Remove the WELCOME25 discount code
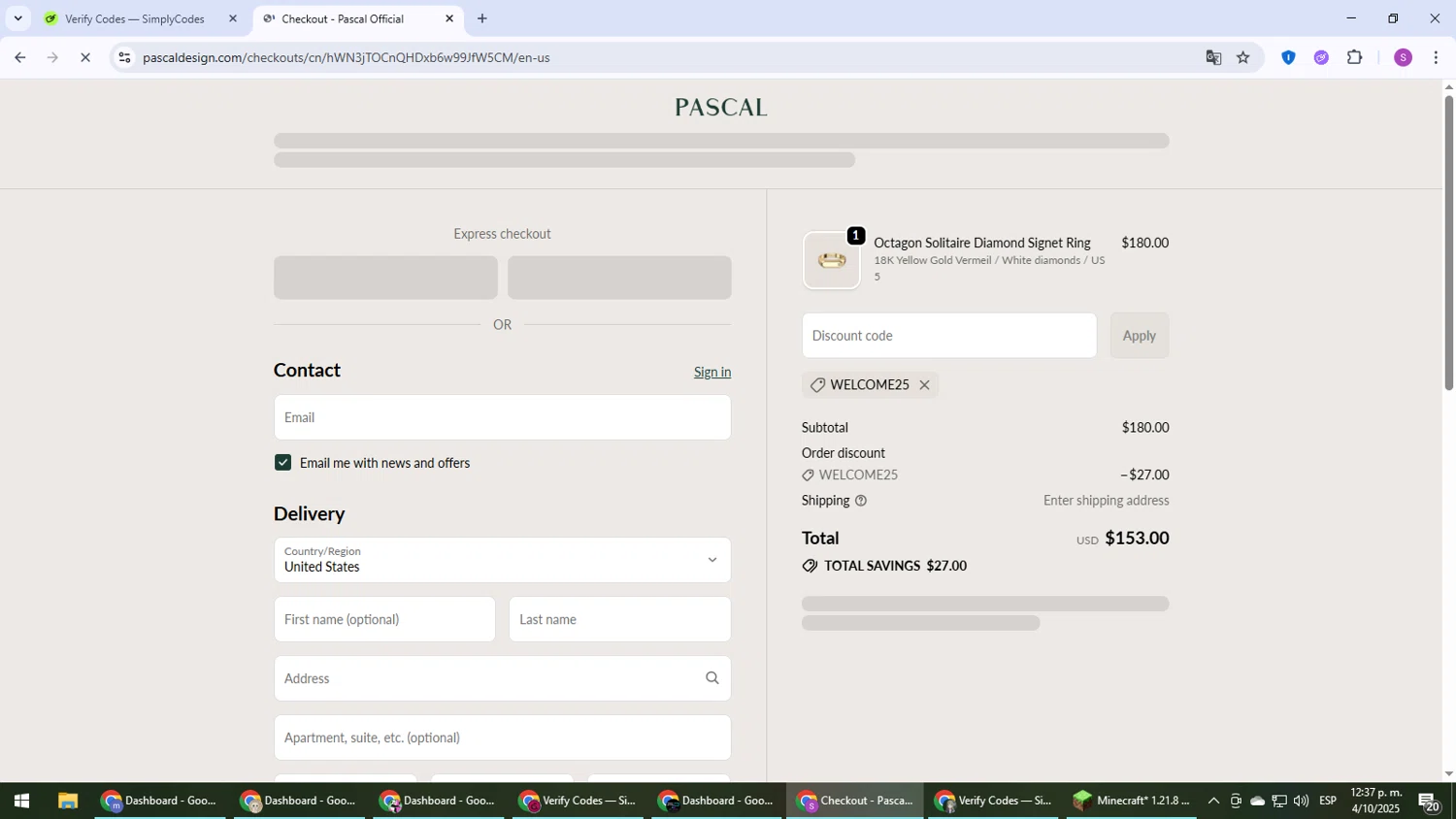Screen dimensions: 1456x819 pyautogui.click(x=924, y=385)
